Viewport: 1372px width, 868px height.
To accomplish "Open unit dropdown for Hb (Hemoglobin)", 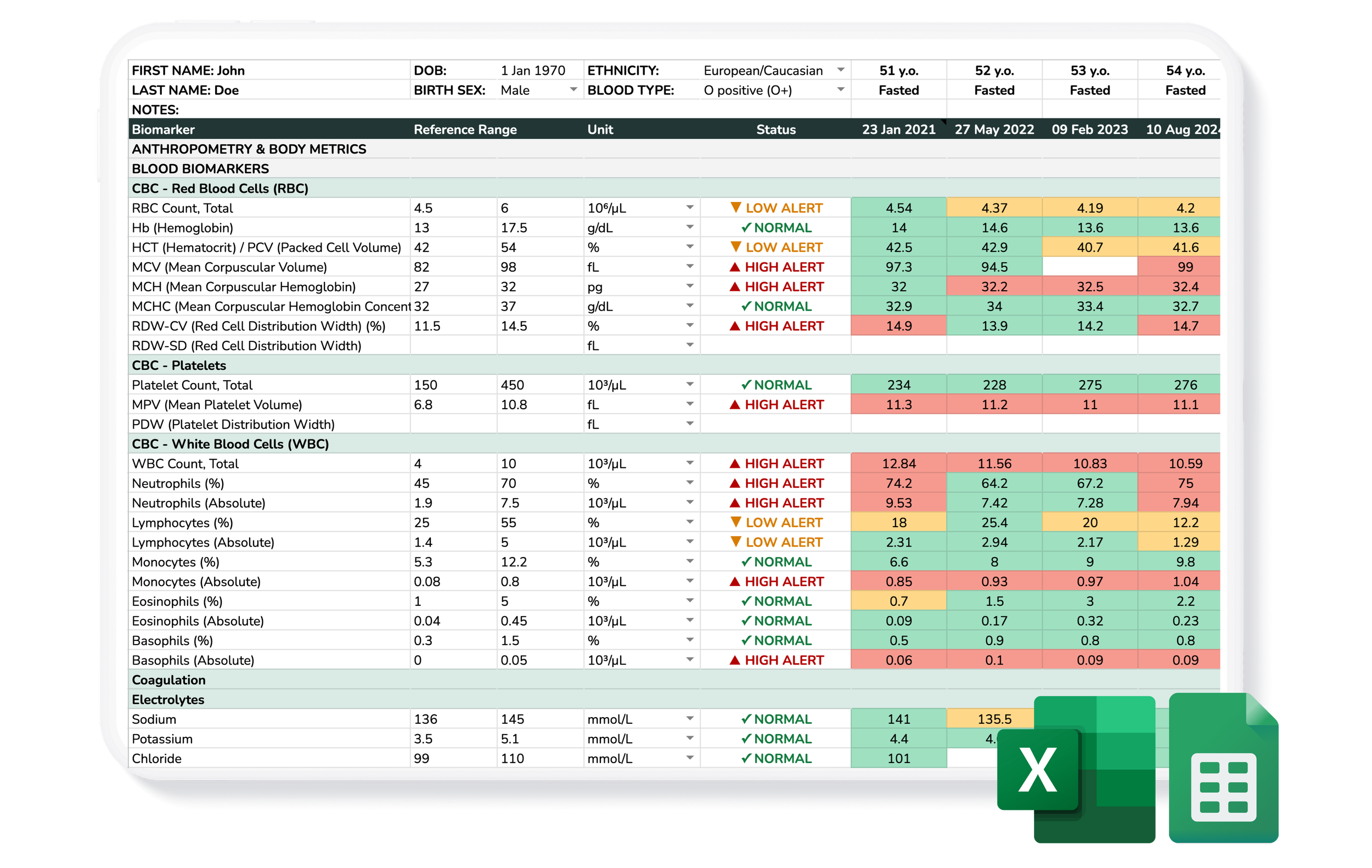I will 690,228.
